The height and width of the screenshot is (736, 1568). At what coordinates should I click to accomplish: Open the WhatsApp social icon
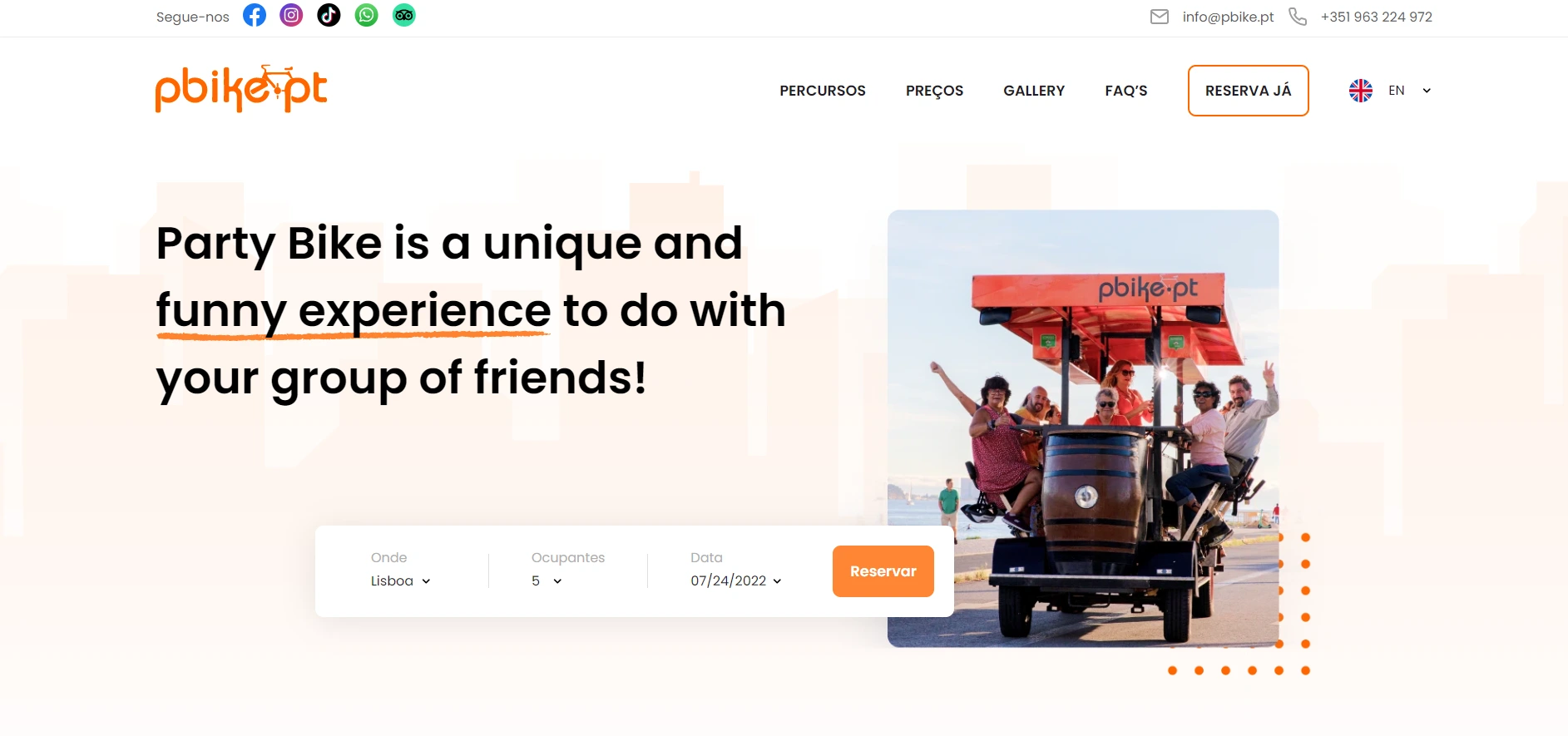[366, 15]
